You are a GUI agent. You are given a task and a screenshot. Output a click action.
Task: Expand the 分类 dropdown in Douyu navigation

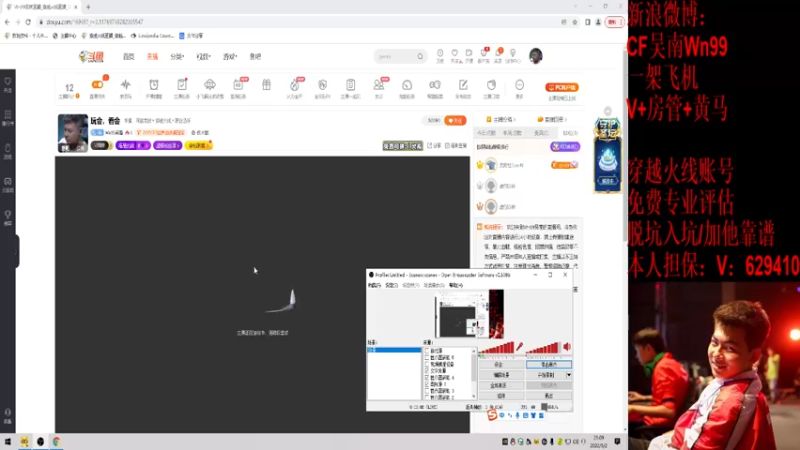pos(177,57)
